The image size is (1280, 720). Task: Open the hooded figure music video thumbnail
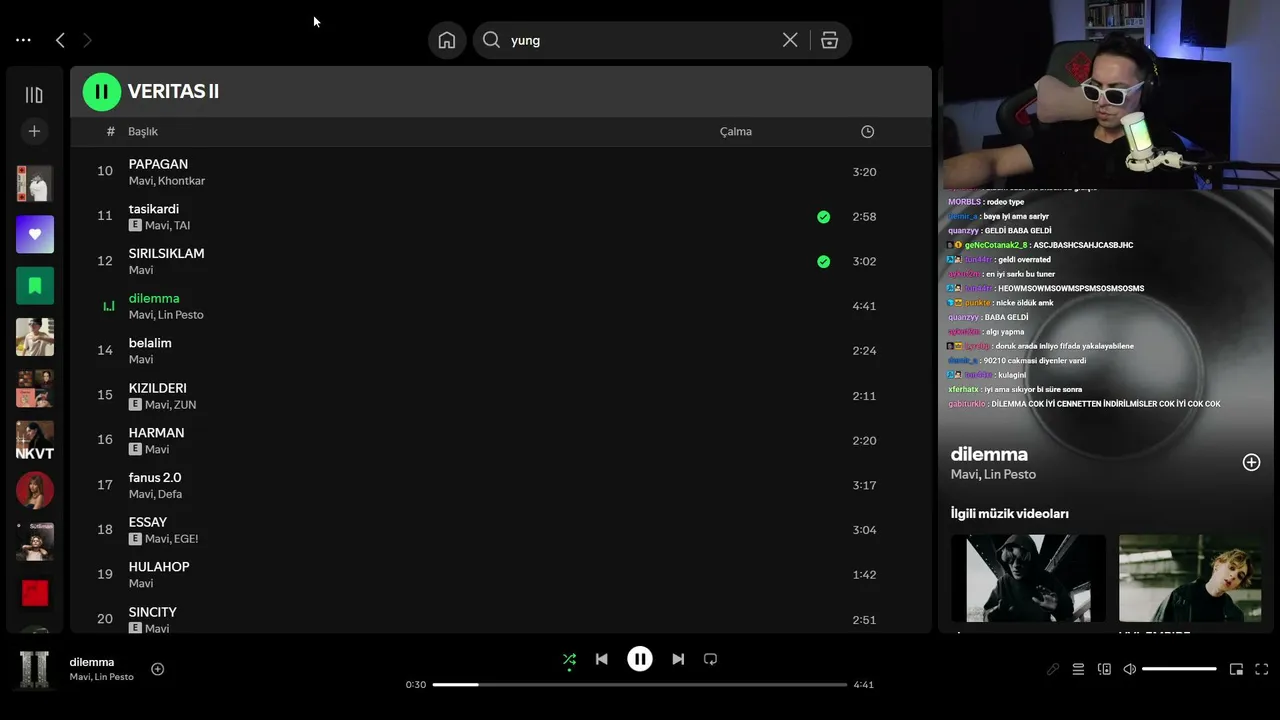click(x=1028, y=578)
